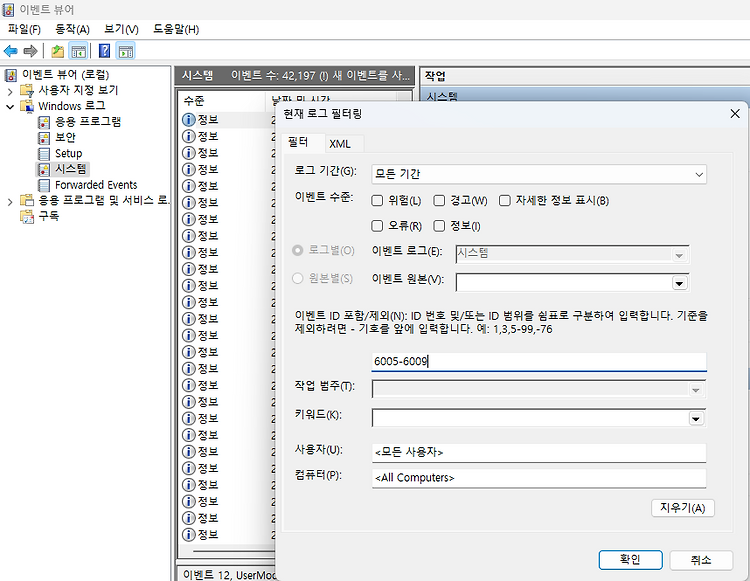The width and height of the screenshot is (750, 581).
Task: Check the 오류(R) checkbox
Action: tap(377, 226)
